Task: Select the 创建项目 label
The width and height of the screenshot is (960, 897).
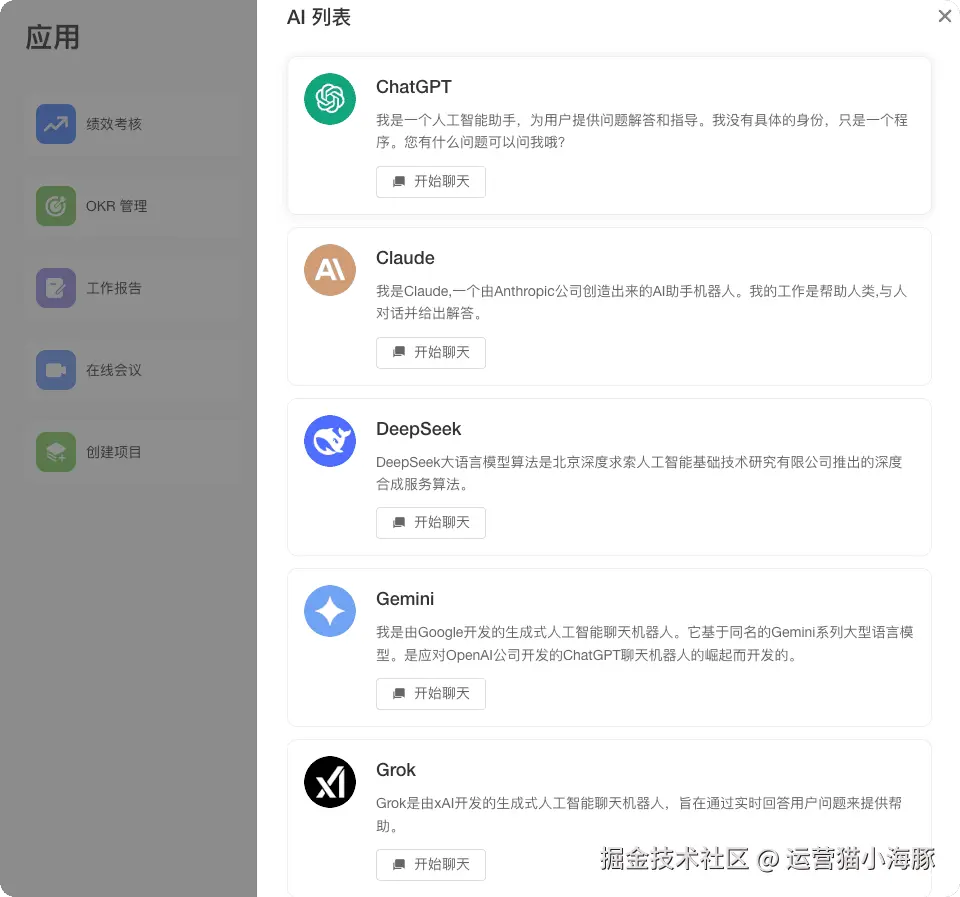Action: click(114, 452)
